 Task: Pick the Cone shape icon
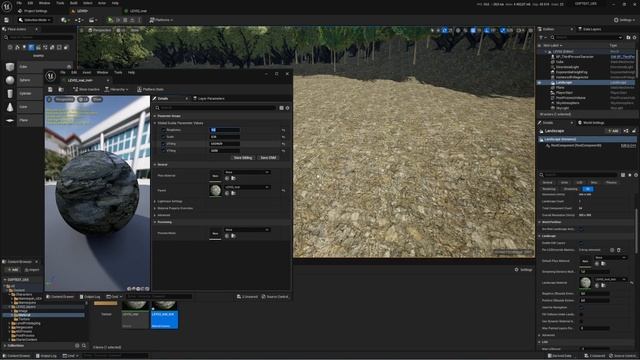click(x=10, y=107)
